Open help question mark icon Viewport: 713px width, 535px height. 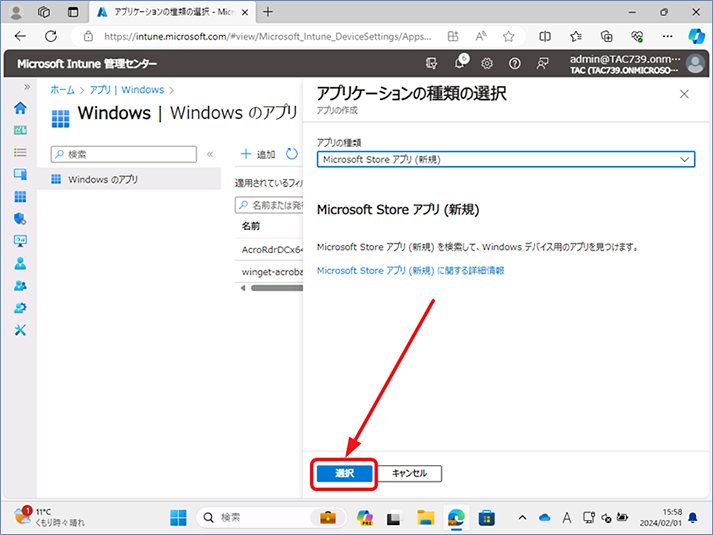click(514, 64)
